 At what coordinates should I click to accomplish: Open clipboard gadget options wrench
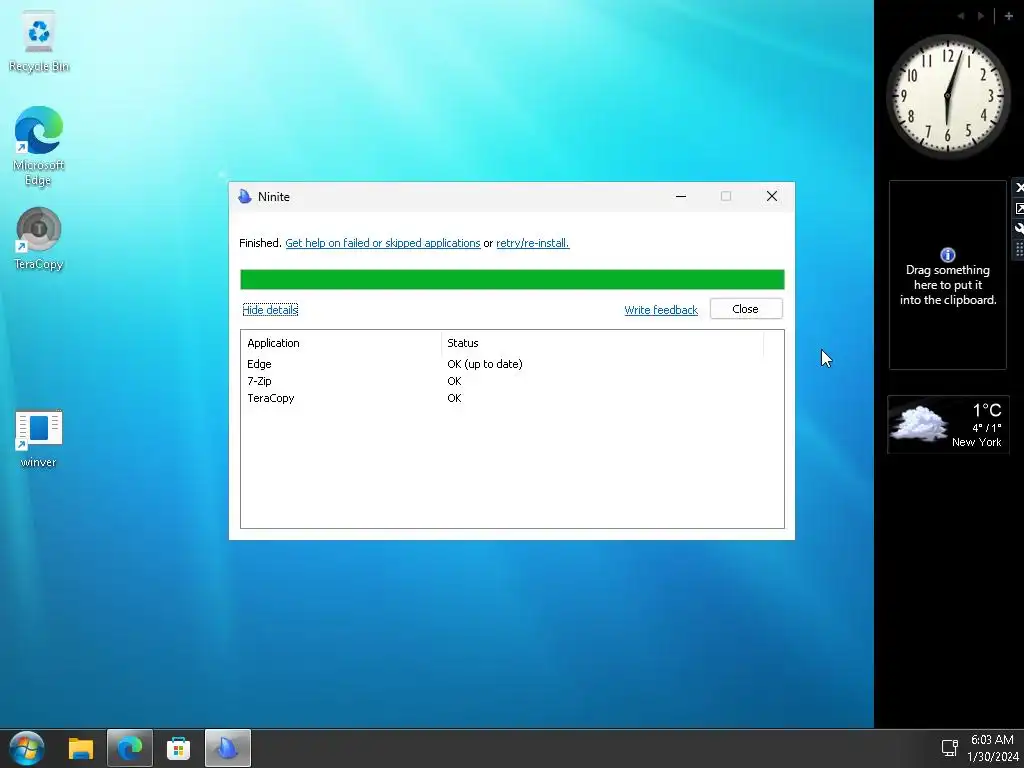pos(1019,229)
